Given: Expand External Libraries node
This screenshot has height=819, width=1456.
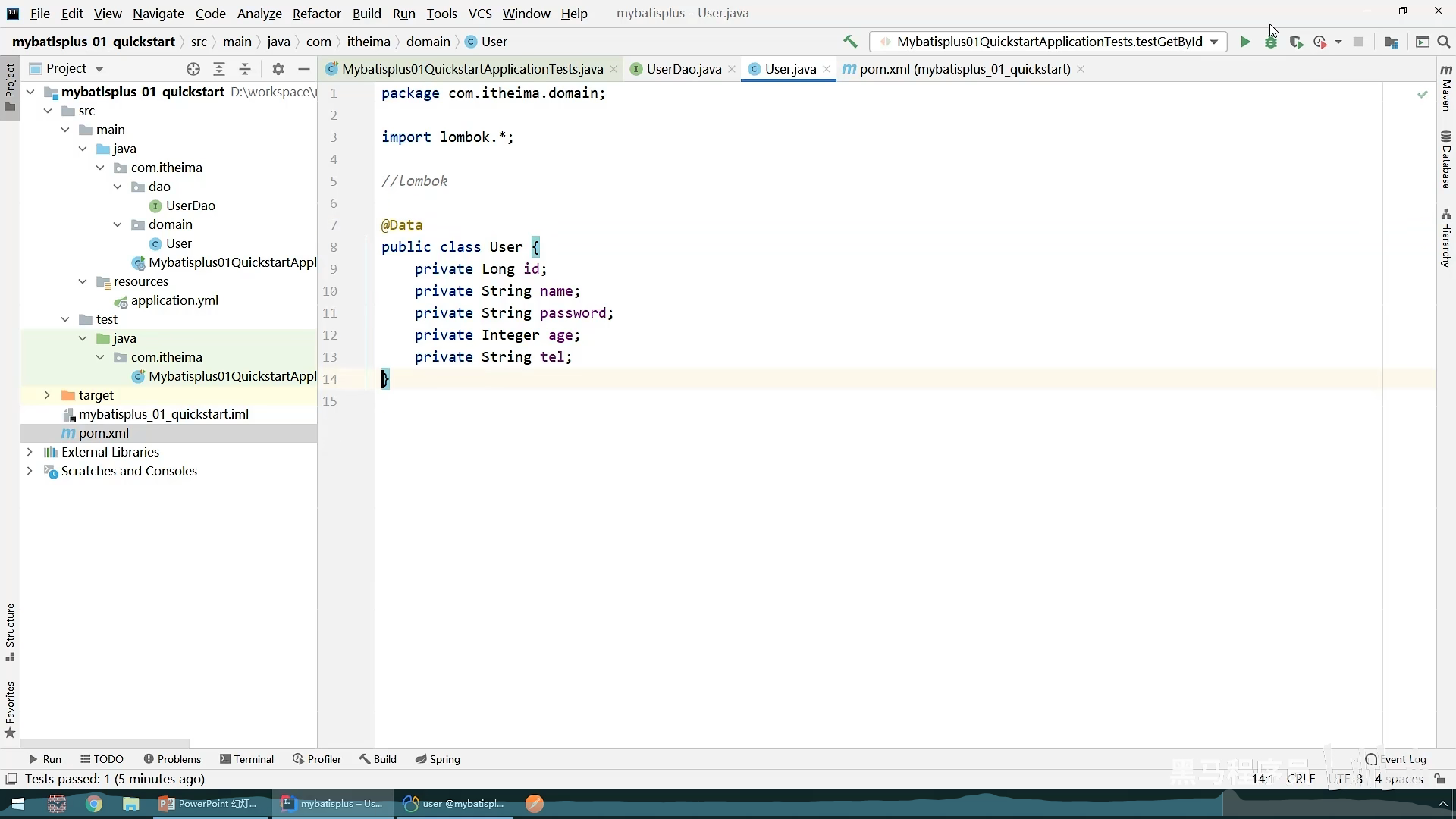Looking at the screenshot, I should click(30, 452).
